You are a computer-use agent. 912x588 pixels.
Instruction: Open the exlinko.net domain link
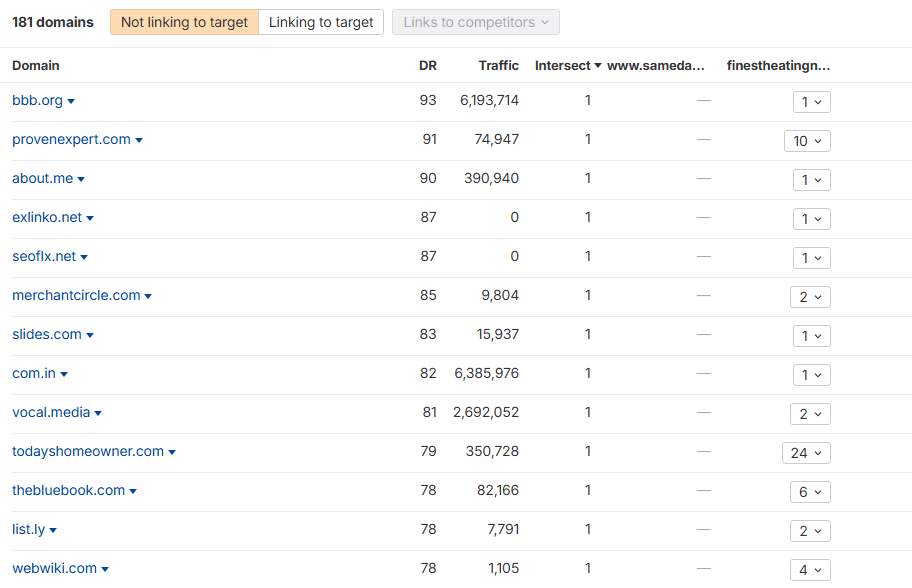(x=47, y=217)
